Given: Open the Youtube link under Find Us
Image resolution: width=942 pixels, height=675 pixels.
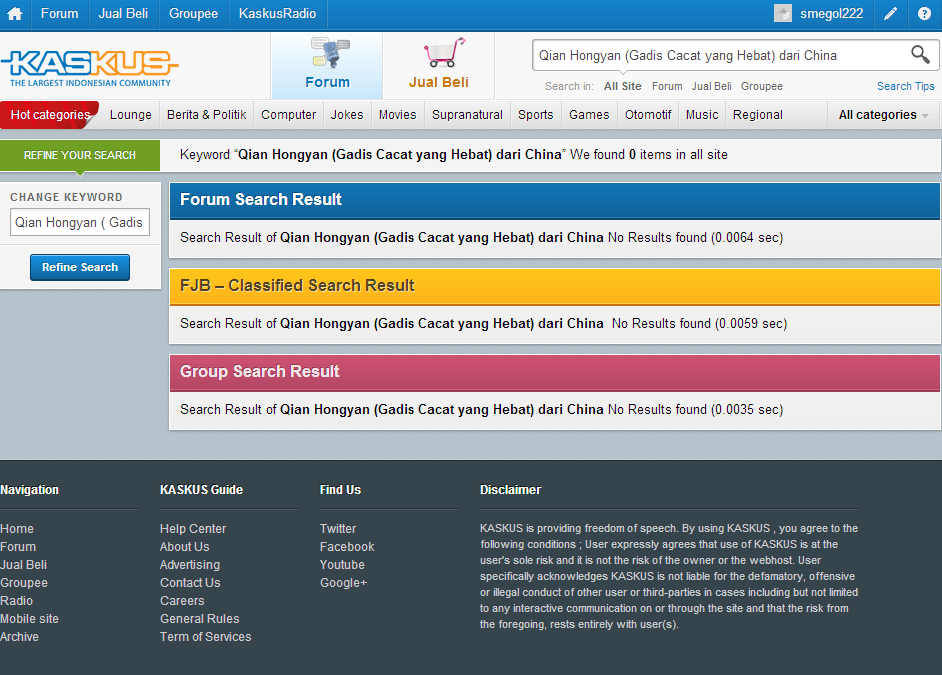Looking at the screenshot, I should click(x=342, y=565).
